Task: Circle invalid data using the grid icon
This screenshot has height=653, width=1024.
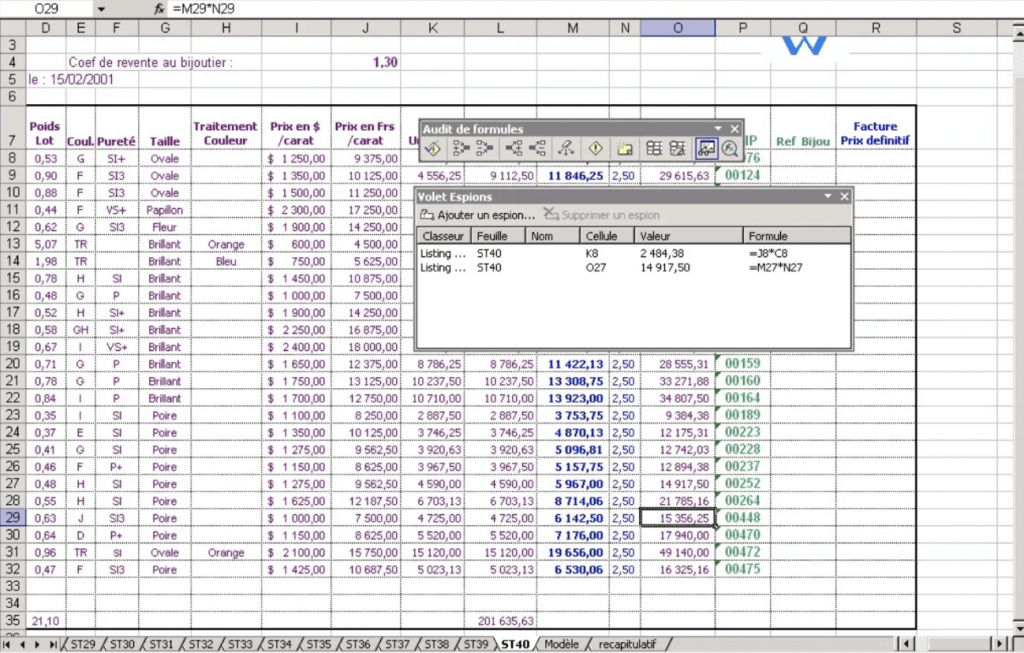Action: pyautogui.click(x=656, y=148)
